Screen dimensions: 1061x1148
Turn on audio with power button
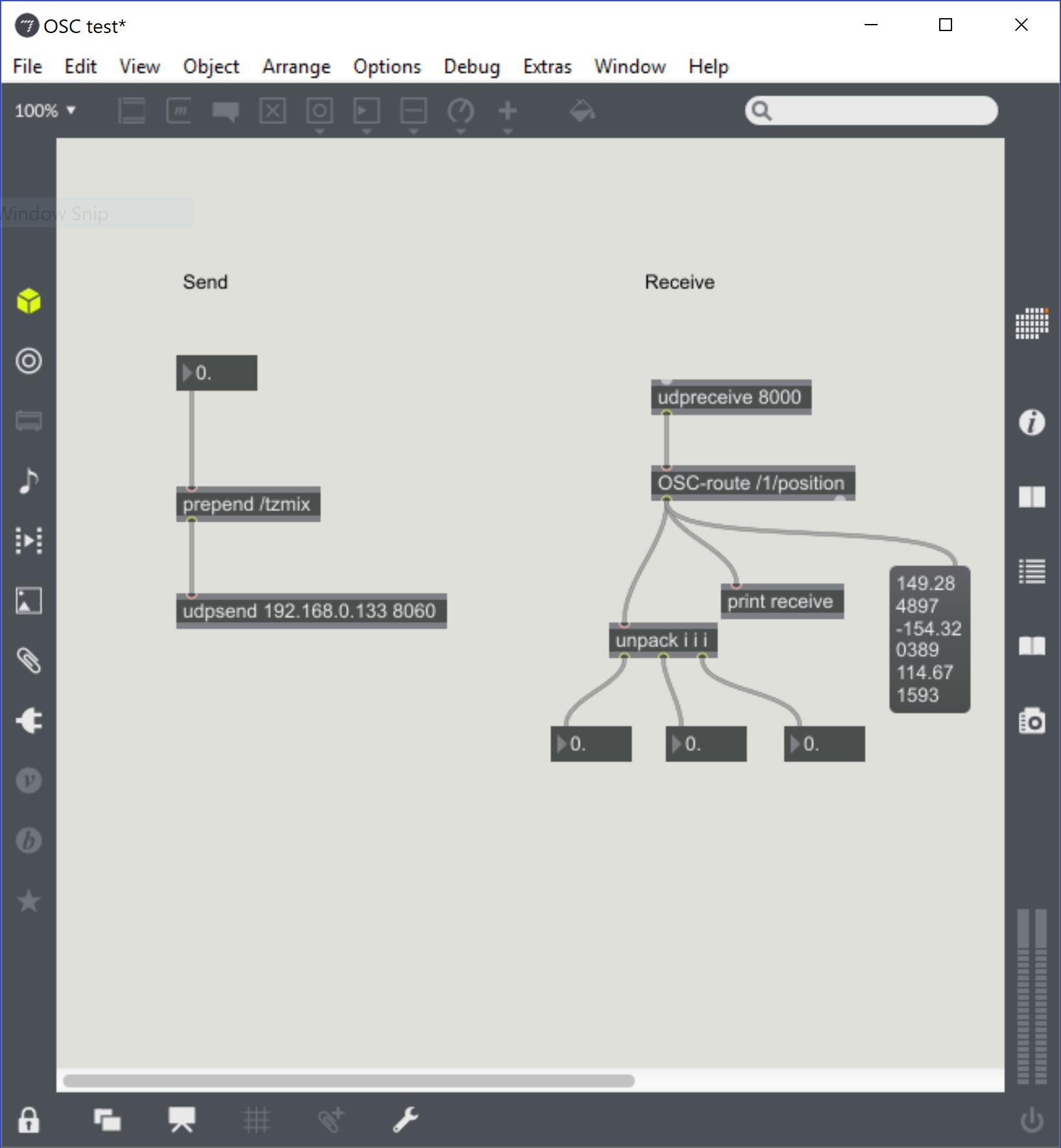(x=1031, y=1119)
